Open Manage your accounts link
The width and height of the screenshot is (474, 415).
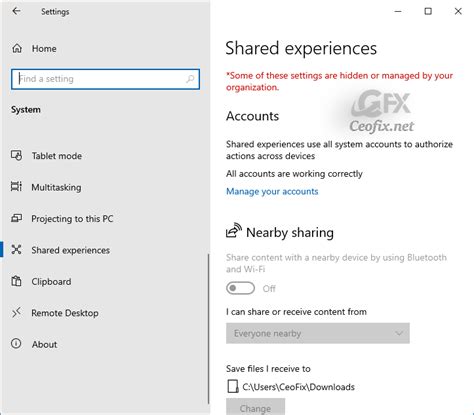272,191
